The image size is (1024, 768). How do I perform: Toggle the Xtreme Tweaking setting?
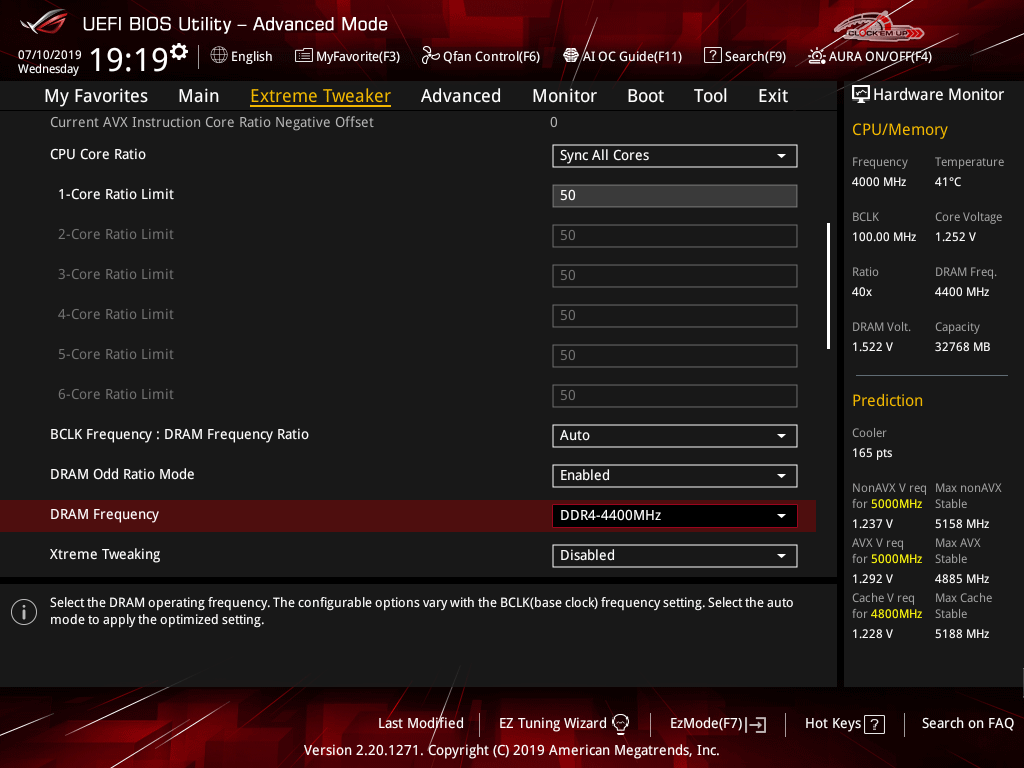(674, 556)
